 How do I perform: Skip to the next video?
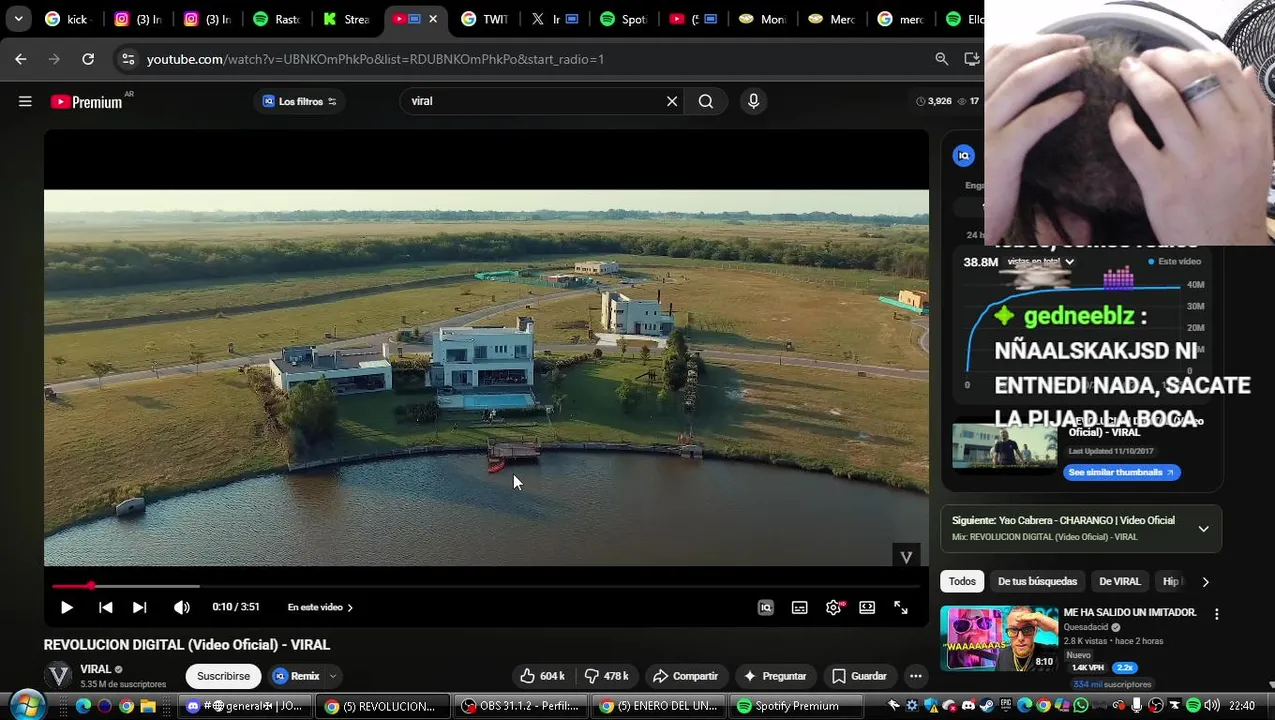[x=140, y=607]
